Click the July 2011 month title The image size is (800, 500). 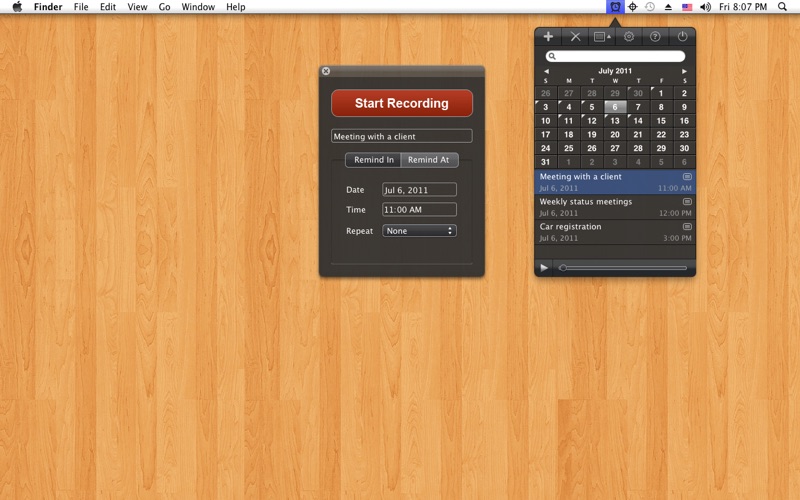pos(615,71)
